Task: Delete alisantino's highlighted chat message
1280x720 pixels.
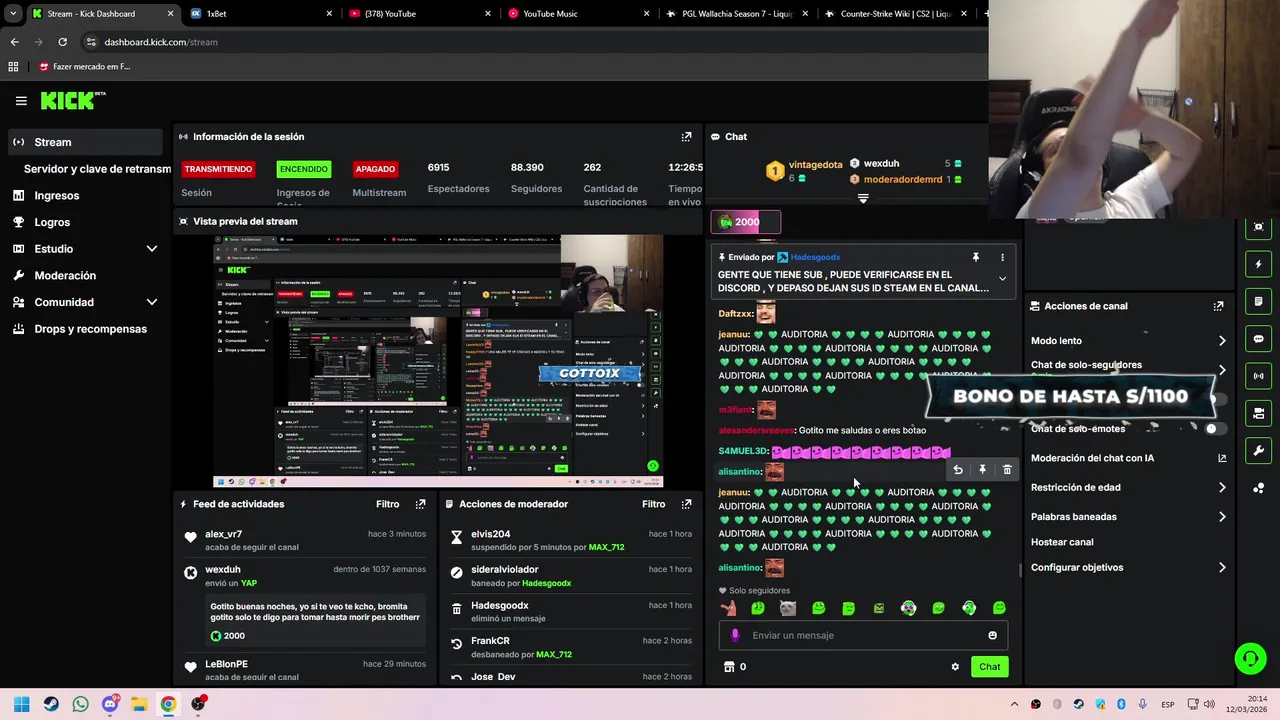Action: coord(1007,470)
